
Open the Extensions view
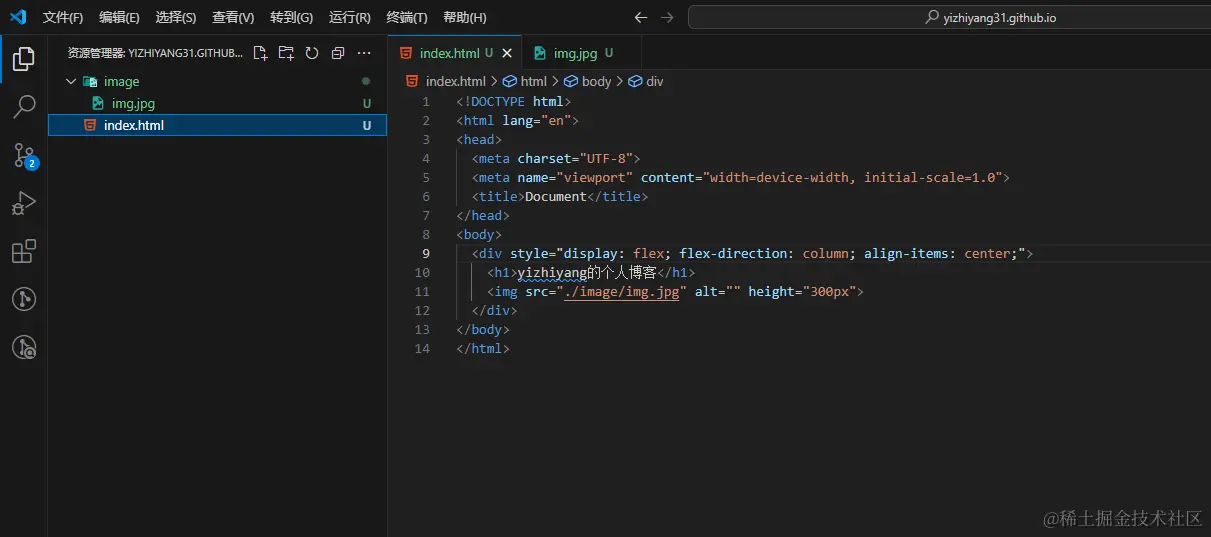pyautogui.click(x=24, y=251)
